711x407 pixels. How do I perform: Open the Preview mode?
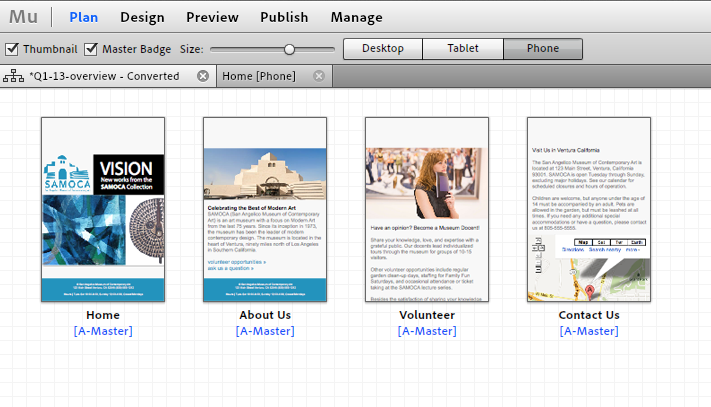click(x=212, y=17)
